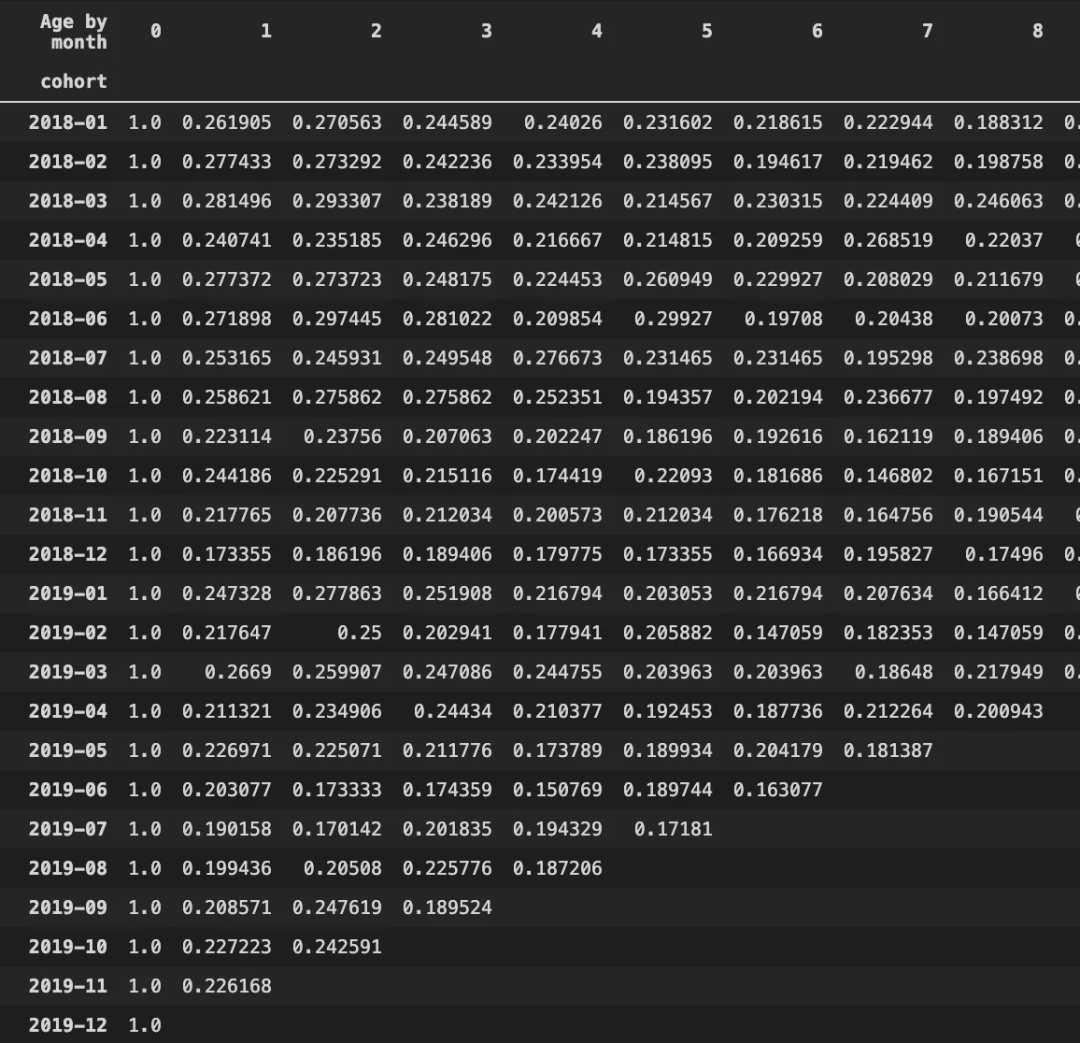
Task: Click column header 6
Action: coord(817,31)
